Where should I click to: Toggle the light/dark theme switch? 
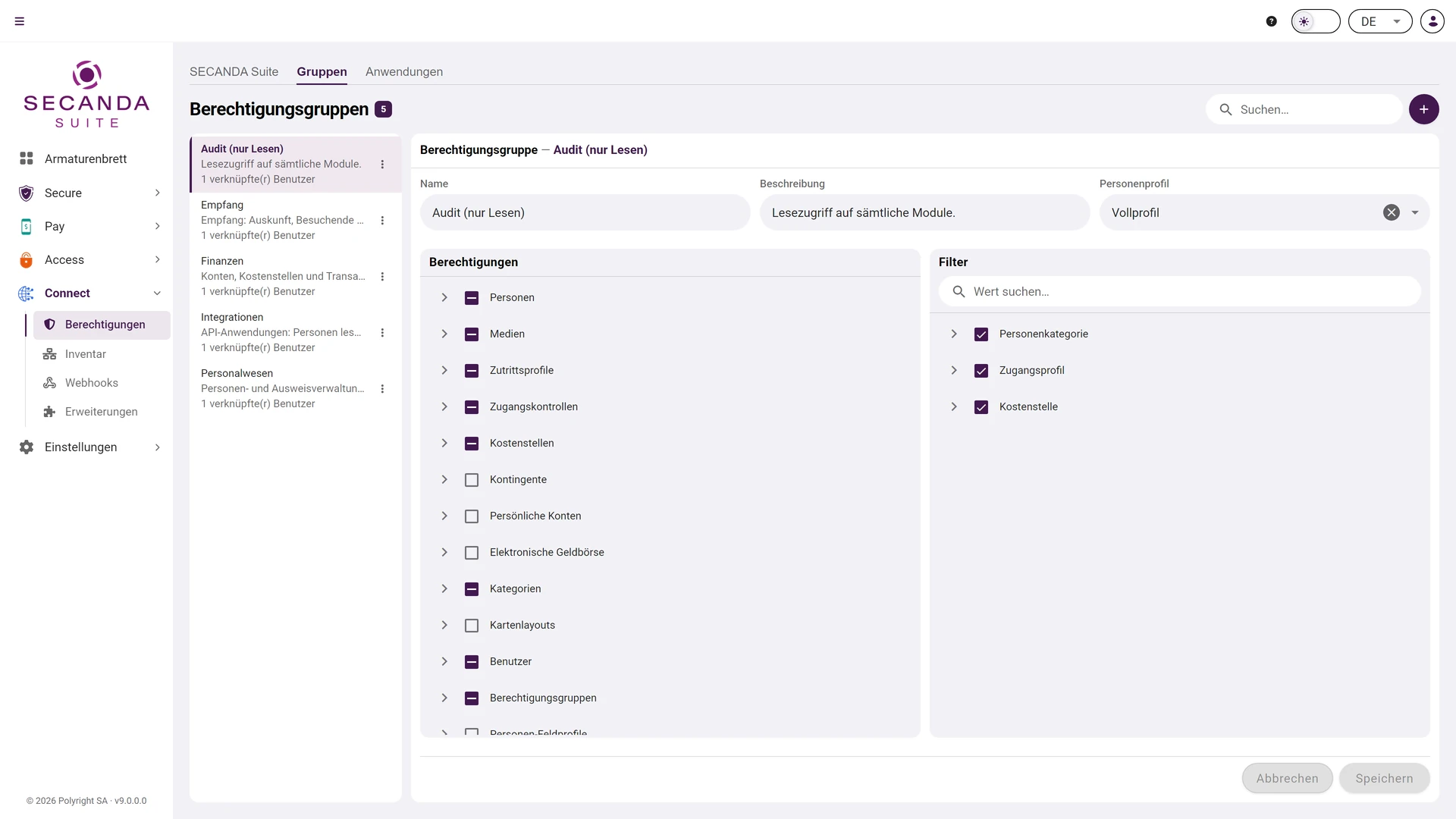[x=1316, y=21]
